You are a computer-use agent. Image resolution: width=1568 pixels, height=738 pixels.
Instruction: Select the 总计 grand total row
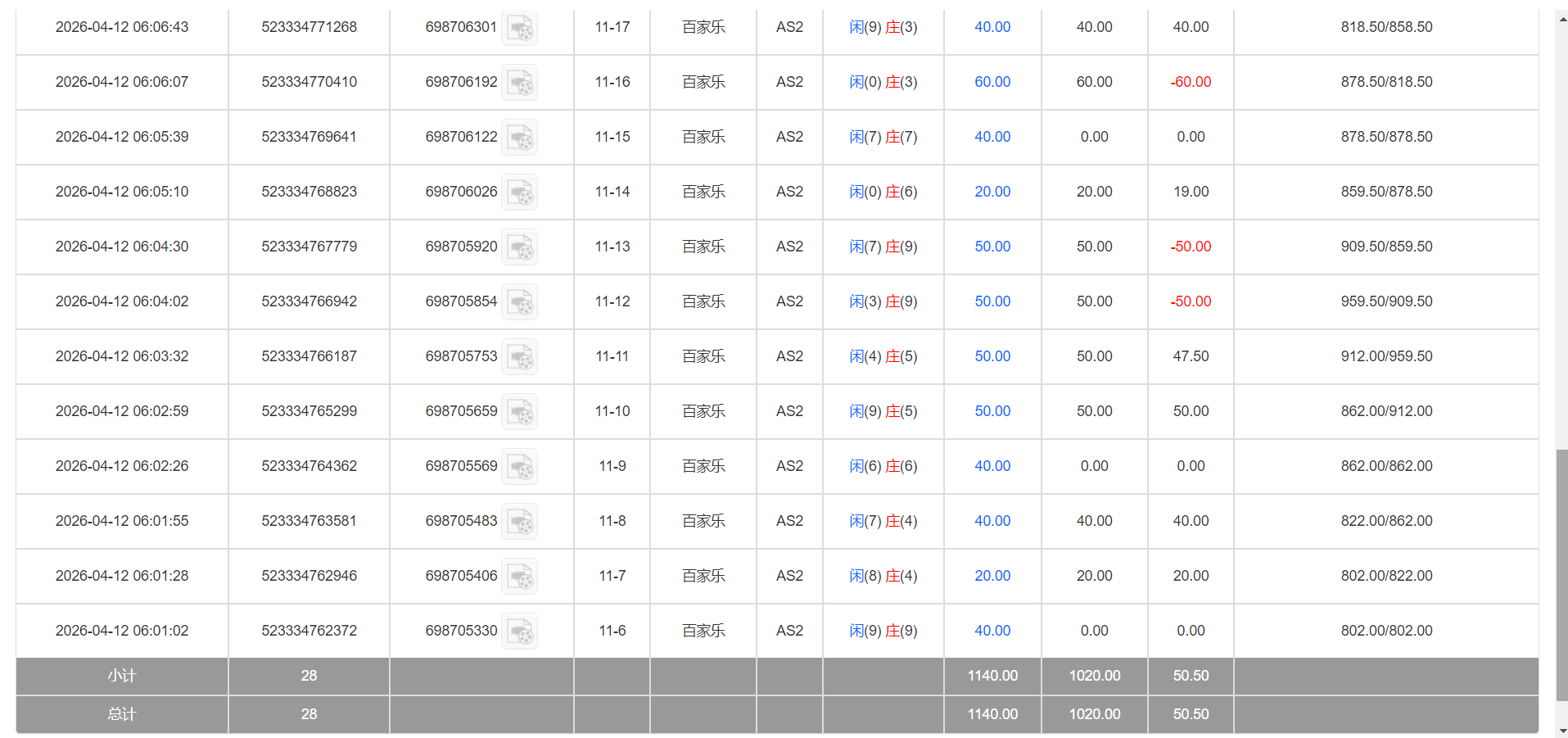coord(121,713)
